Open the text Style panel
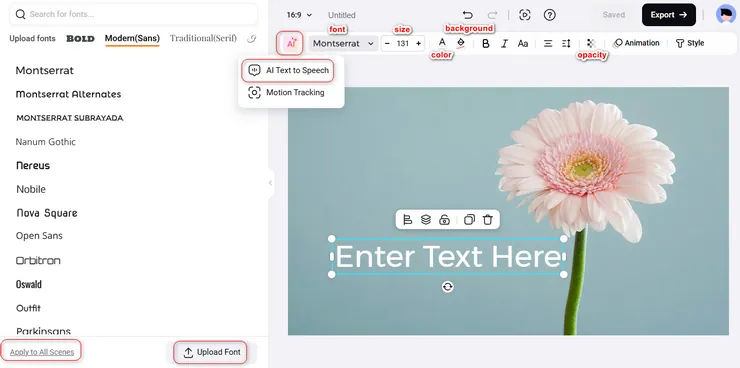 pyautogui.click(x=690, y=43)
